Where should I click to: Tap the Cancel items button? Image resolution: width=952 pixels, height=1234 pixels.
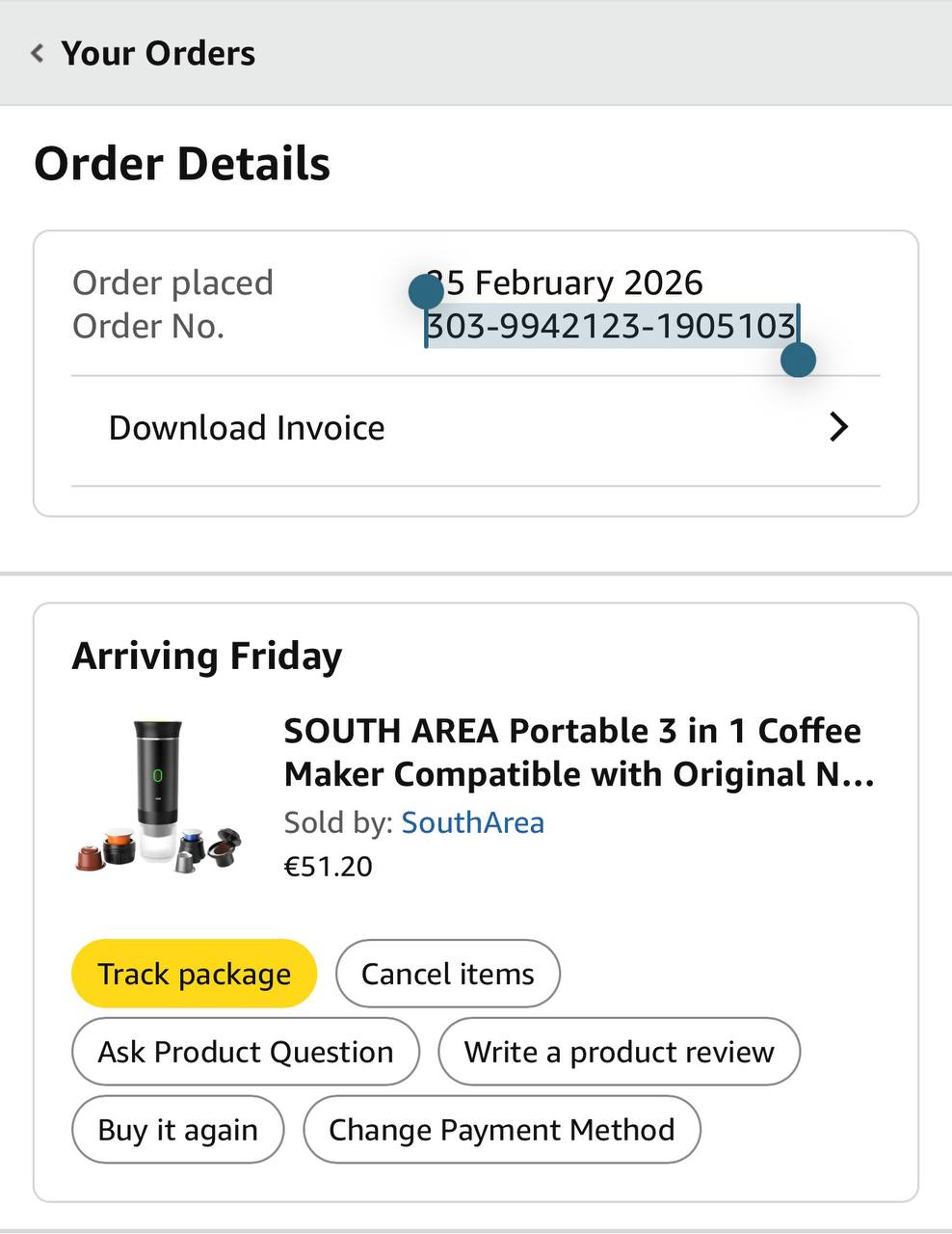tap(447, 974)
